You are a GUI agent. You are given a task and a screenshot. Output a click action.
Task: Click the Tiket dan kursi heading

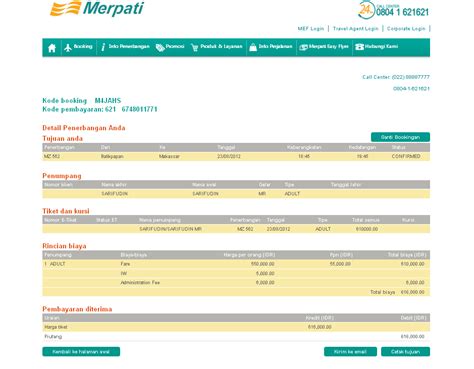point(66,211)
